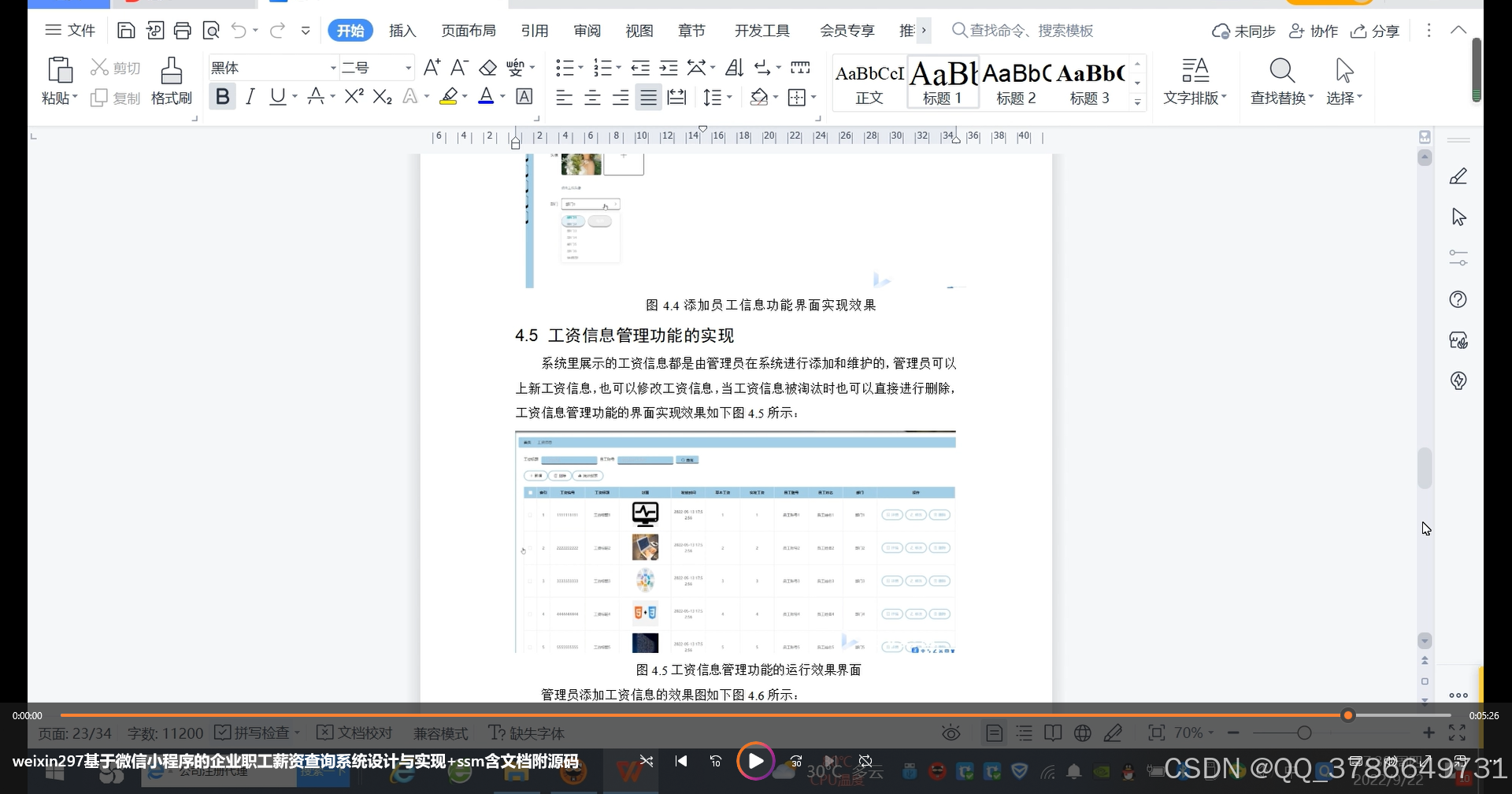This screenshot has height=794, width=1512.
Task: Expand the styles gallery more arrow
Action: pyautogui.click(x=1137, y=102)
